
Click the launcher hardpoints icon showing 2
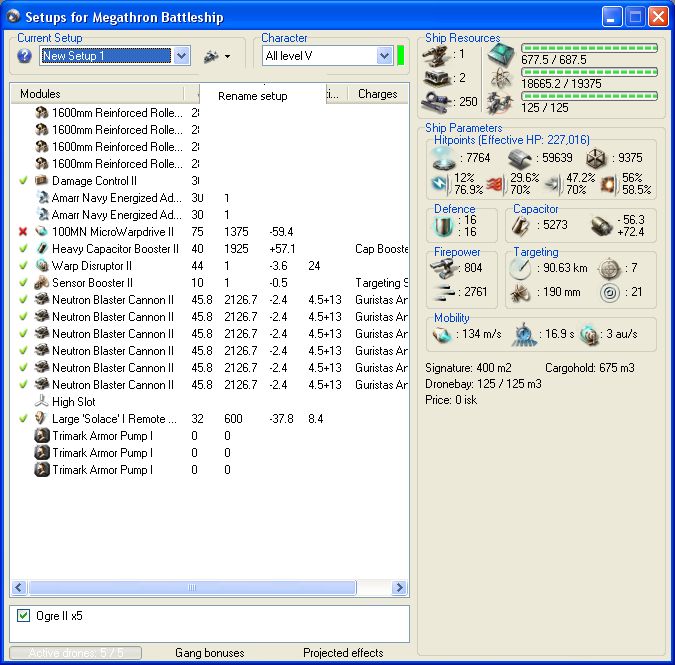coord(436,78)
